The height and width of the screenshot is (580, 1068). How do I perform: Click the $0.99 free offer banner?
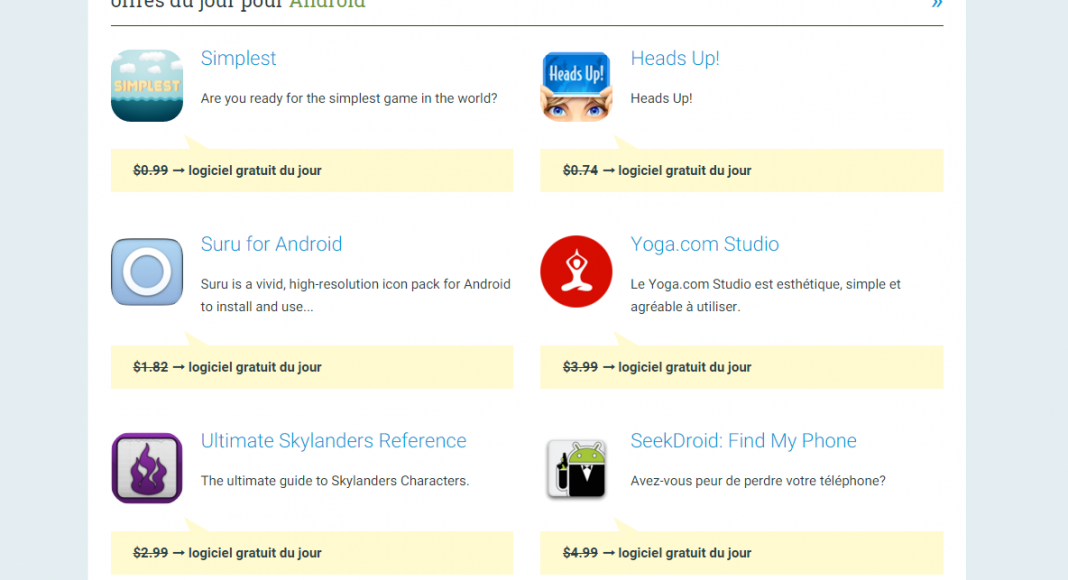click(312, 170)
